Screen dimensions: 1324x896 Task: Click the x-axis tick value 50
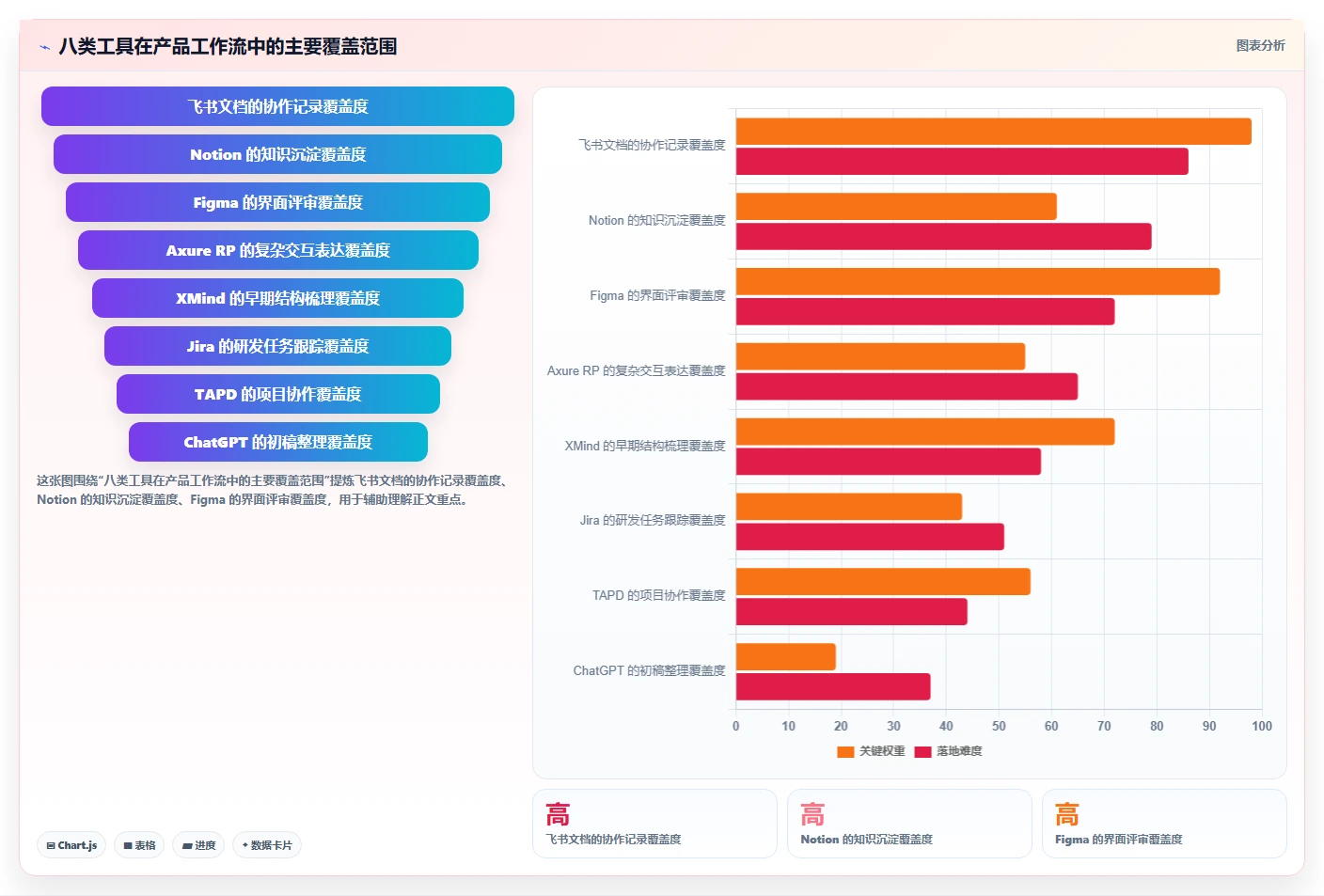point(999,726)
